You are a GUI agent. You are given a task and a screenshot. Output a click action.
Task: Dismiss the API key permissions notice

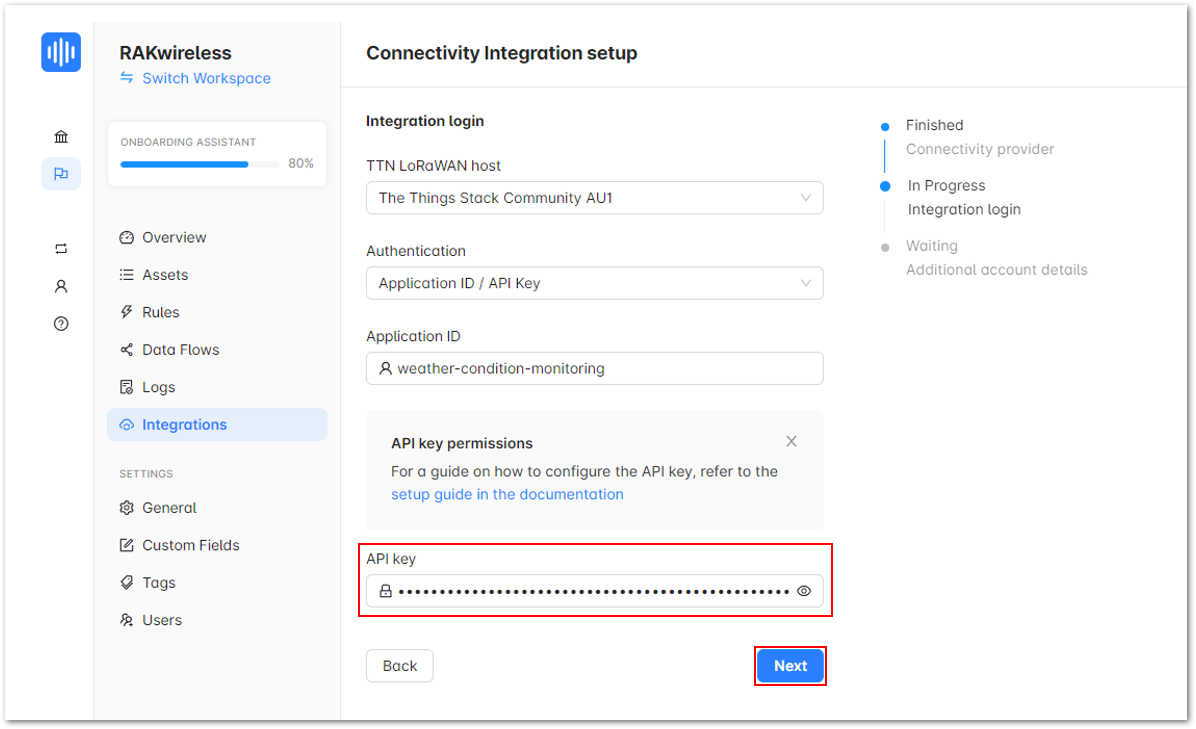[791, 442]
